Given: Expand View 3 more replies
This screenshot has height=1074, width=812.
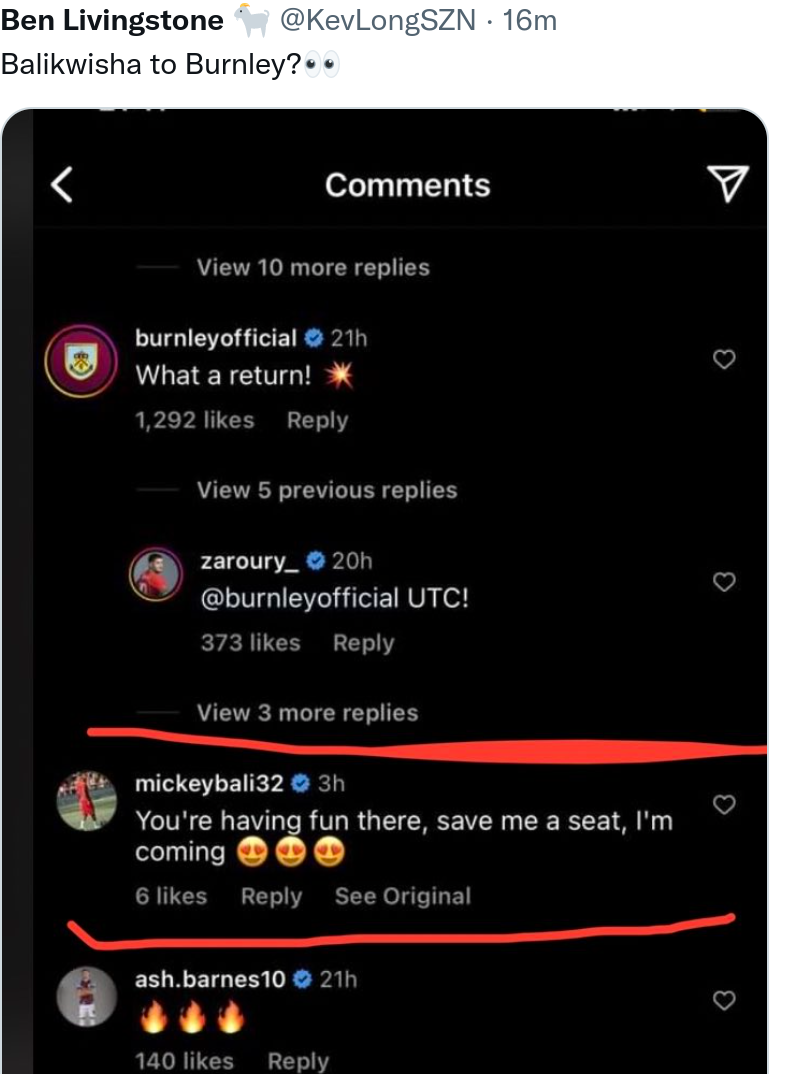Looking at the screenshot, I should (x=307, y=713).
